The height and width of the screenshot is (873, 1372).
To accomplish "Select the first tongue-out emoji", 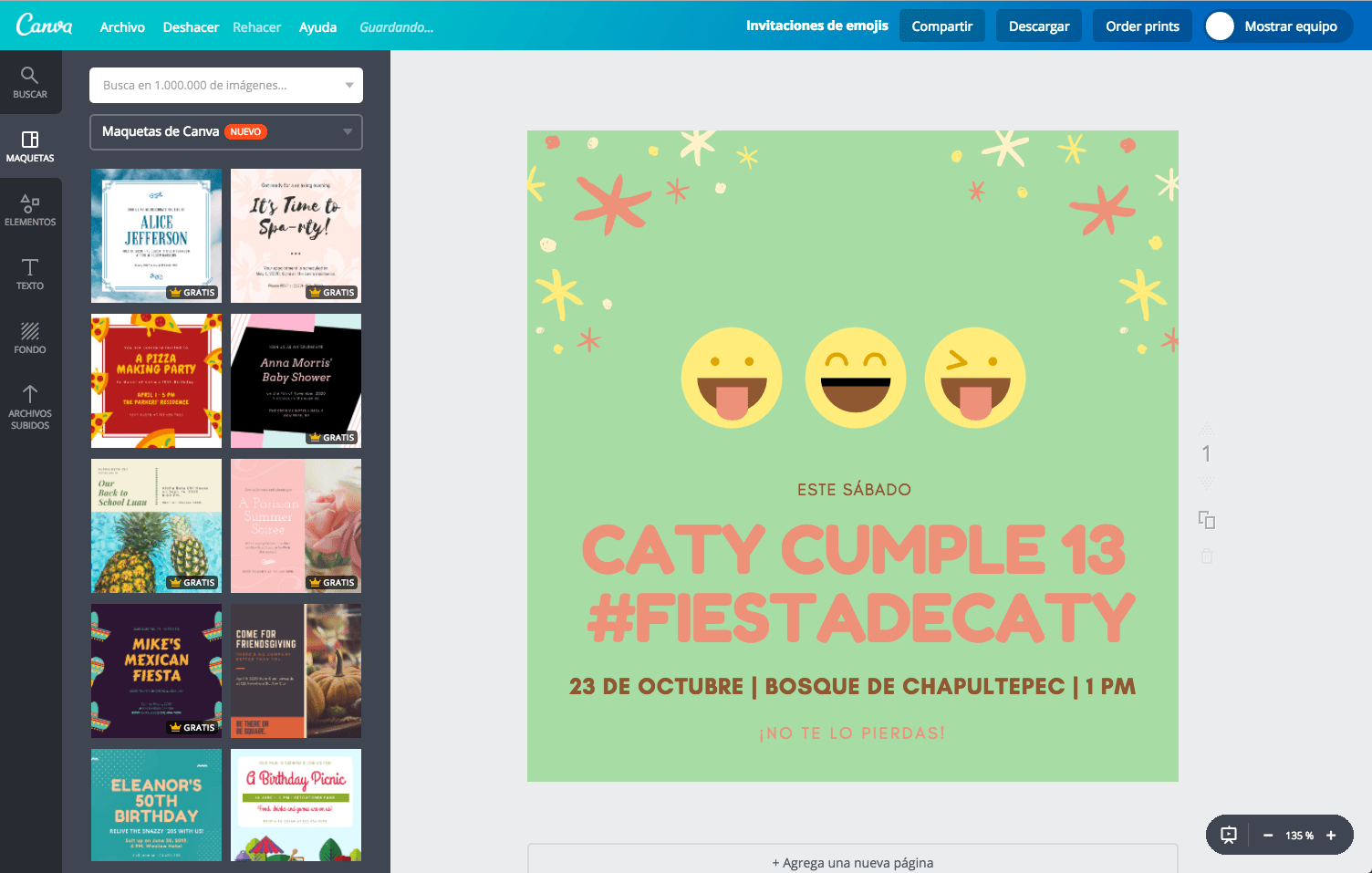I will click(732, 378).
